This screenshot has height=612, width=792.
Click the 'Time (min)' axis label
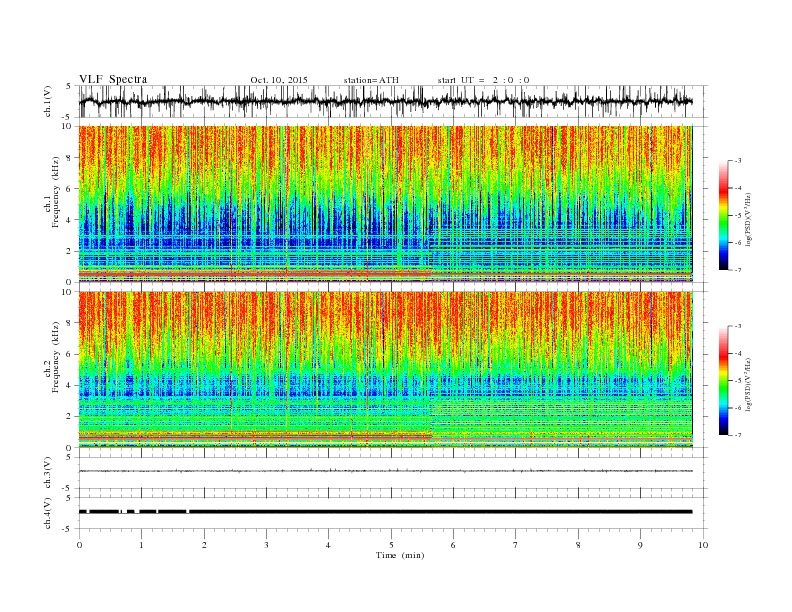[400, 555]
